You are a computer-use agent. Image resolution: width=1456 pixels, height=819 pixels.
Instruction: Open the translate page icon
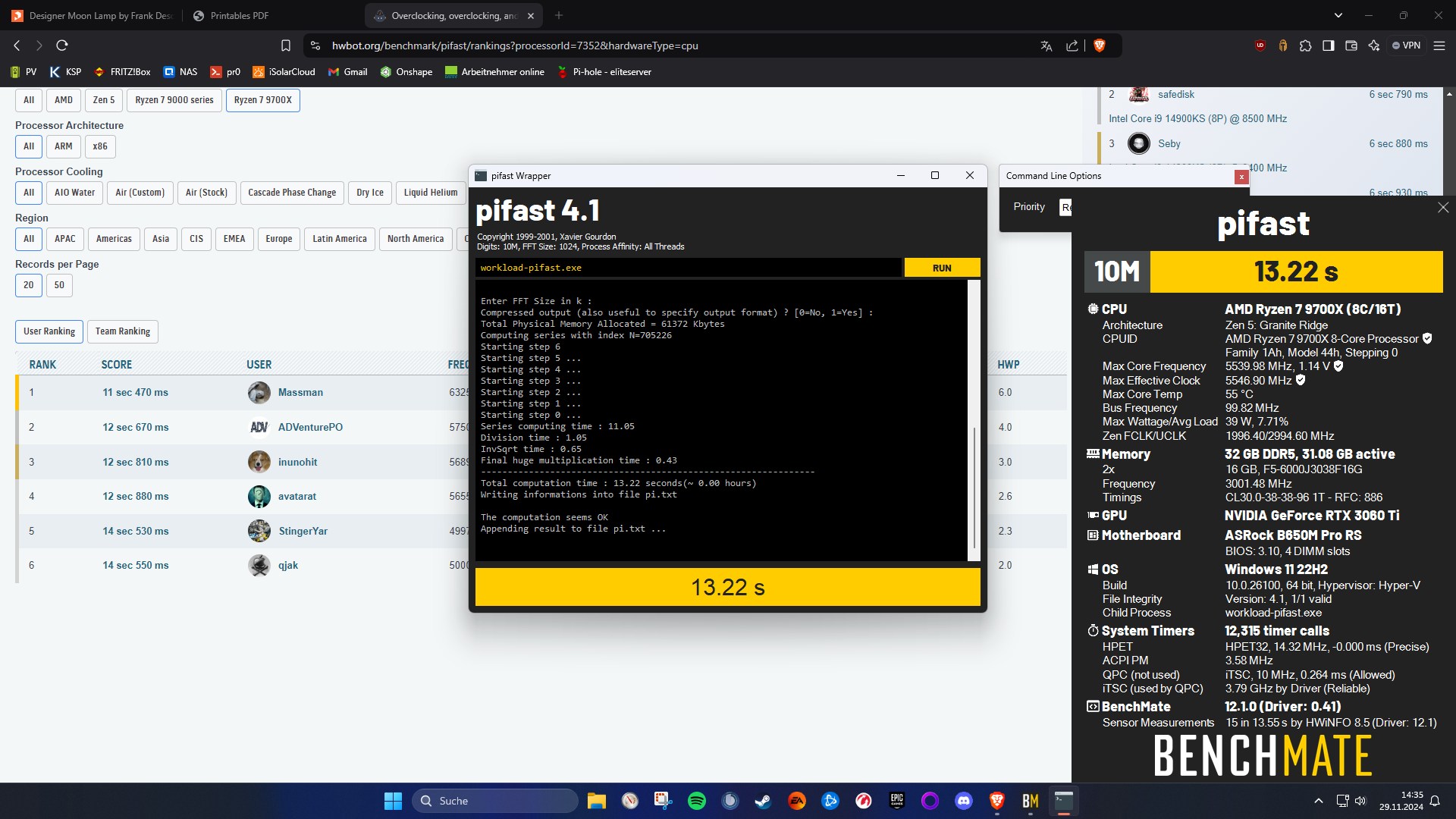pos(1046,45)
